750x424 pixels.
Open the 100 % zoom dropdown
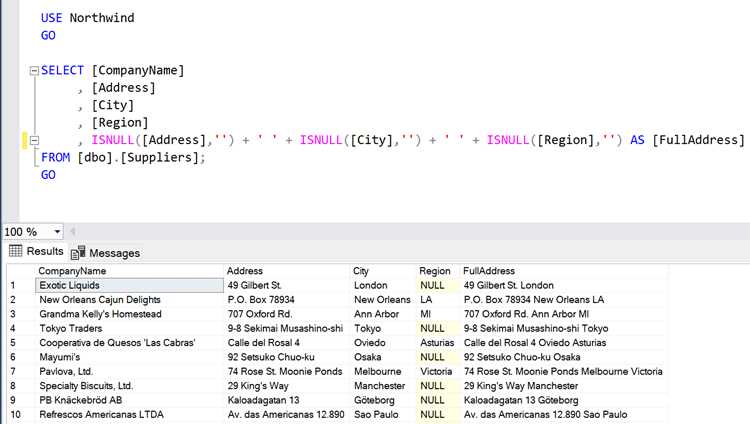(x=57, y=232)
